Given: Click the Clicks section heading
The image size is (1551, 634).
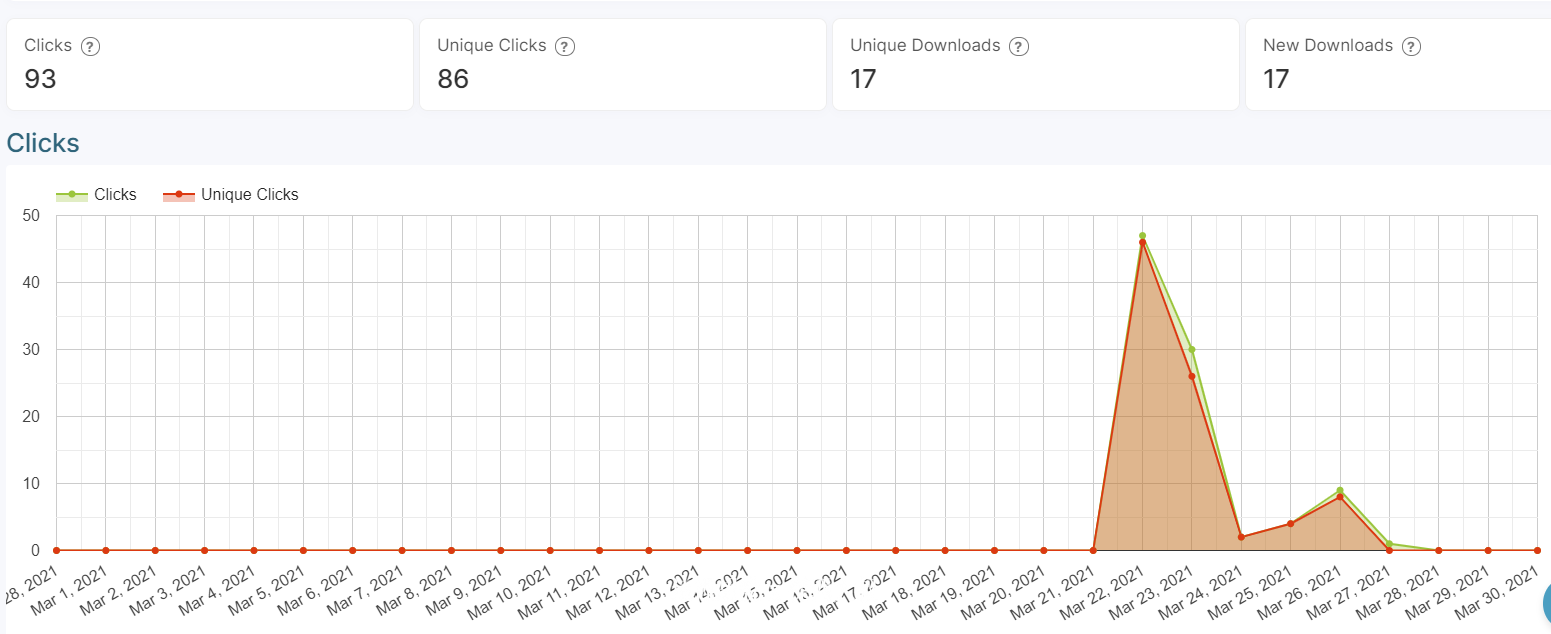Looking at the screenshot, I should pos(43,143).
